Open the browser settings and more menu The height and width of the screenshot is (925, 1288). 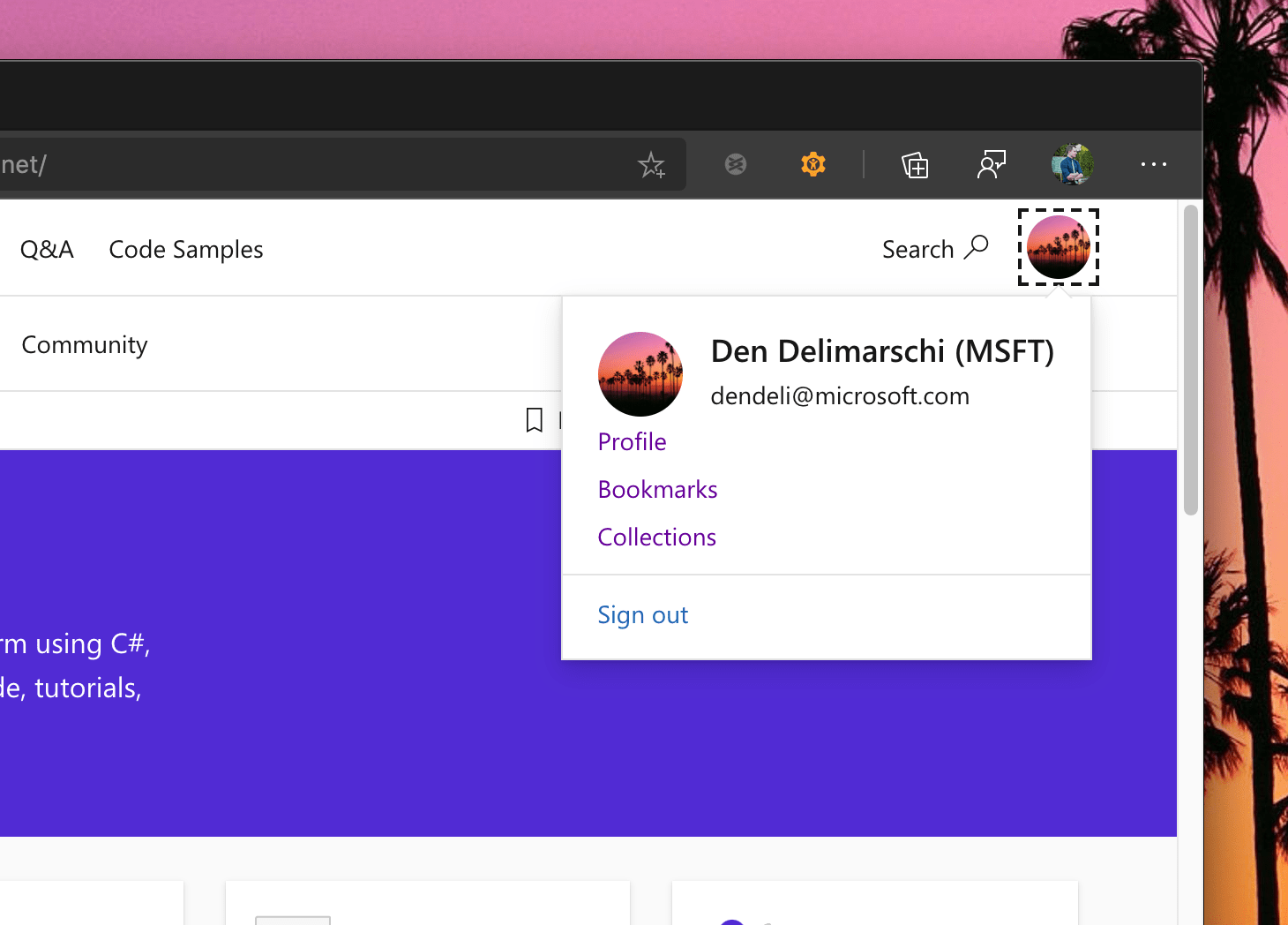tap(1153, 164)
